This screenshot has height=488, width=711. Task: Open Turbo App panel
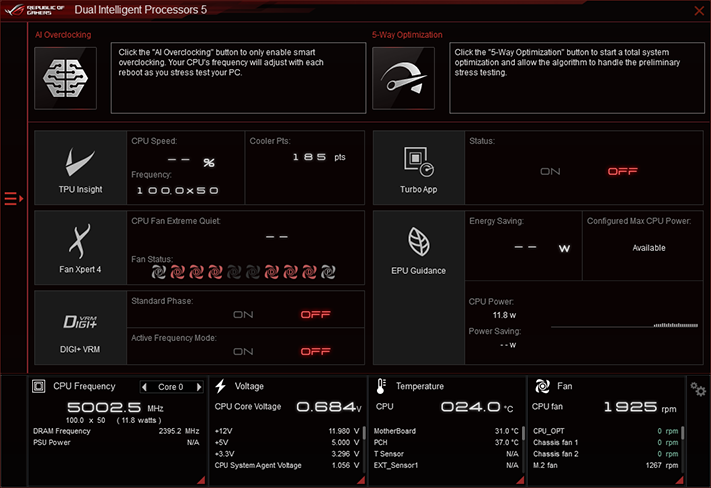click(x=419, y=168)
